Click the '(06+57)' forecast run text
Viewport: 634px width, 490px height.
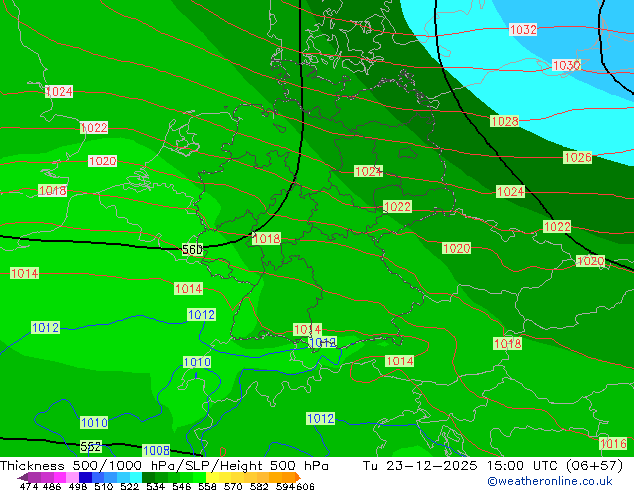pos(594,466)
